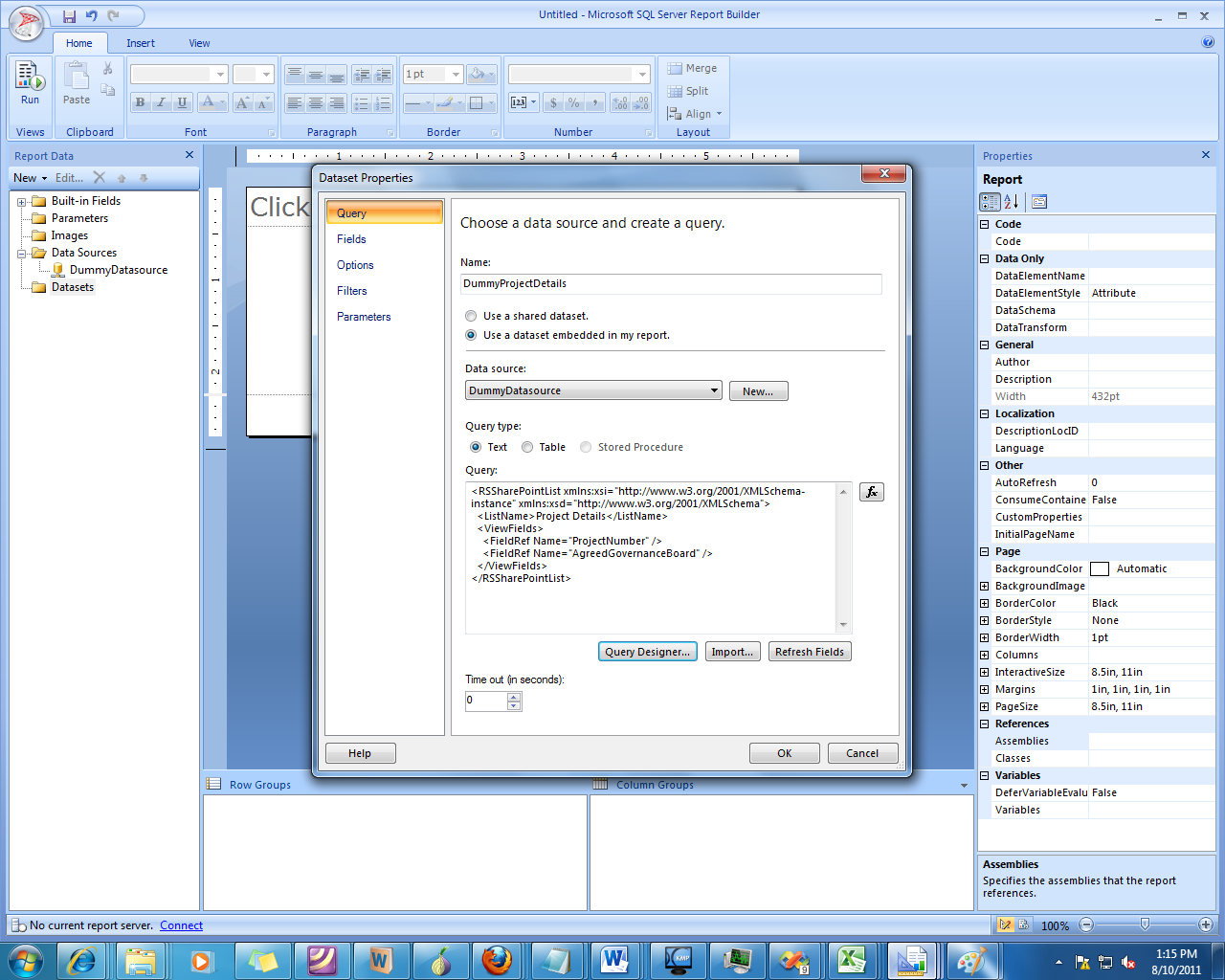Screen dimensions: 1225x980
Task: Choose the Text query type
Action: (476, 447)
